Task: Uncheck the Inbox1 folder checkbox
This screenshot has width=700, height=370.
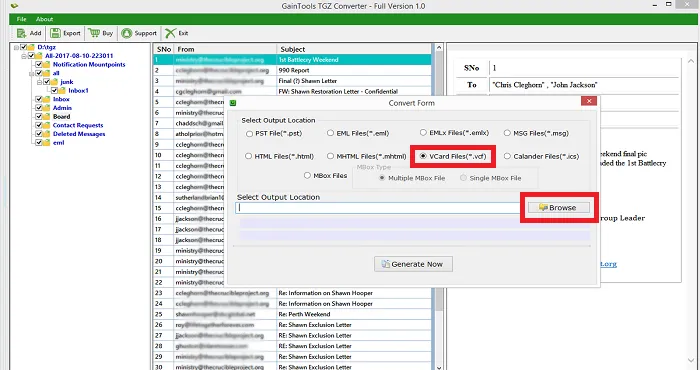Action: pyautogui.click(x=54, y=91)
